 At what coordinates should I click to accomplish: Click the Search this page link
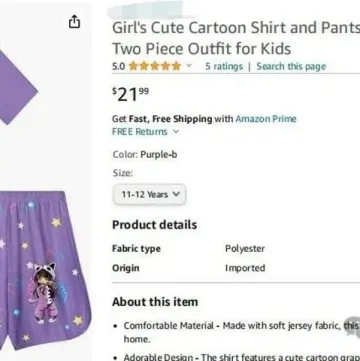291,66
